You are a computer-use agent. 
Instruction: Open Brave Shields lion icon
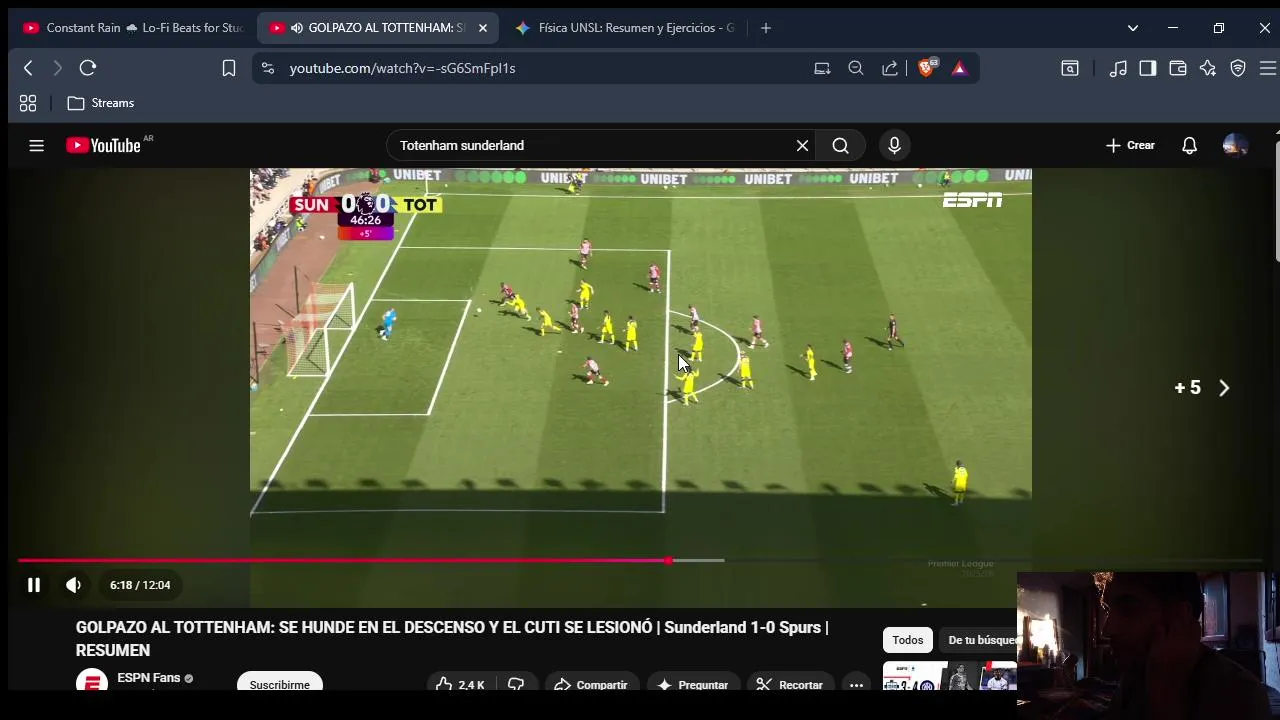click(926, 68)
